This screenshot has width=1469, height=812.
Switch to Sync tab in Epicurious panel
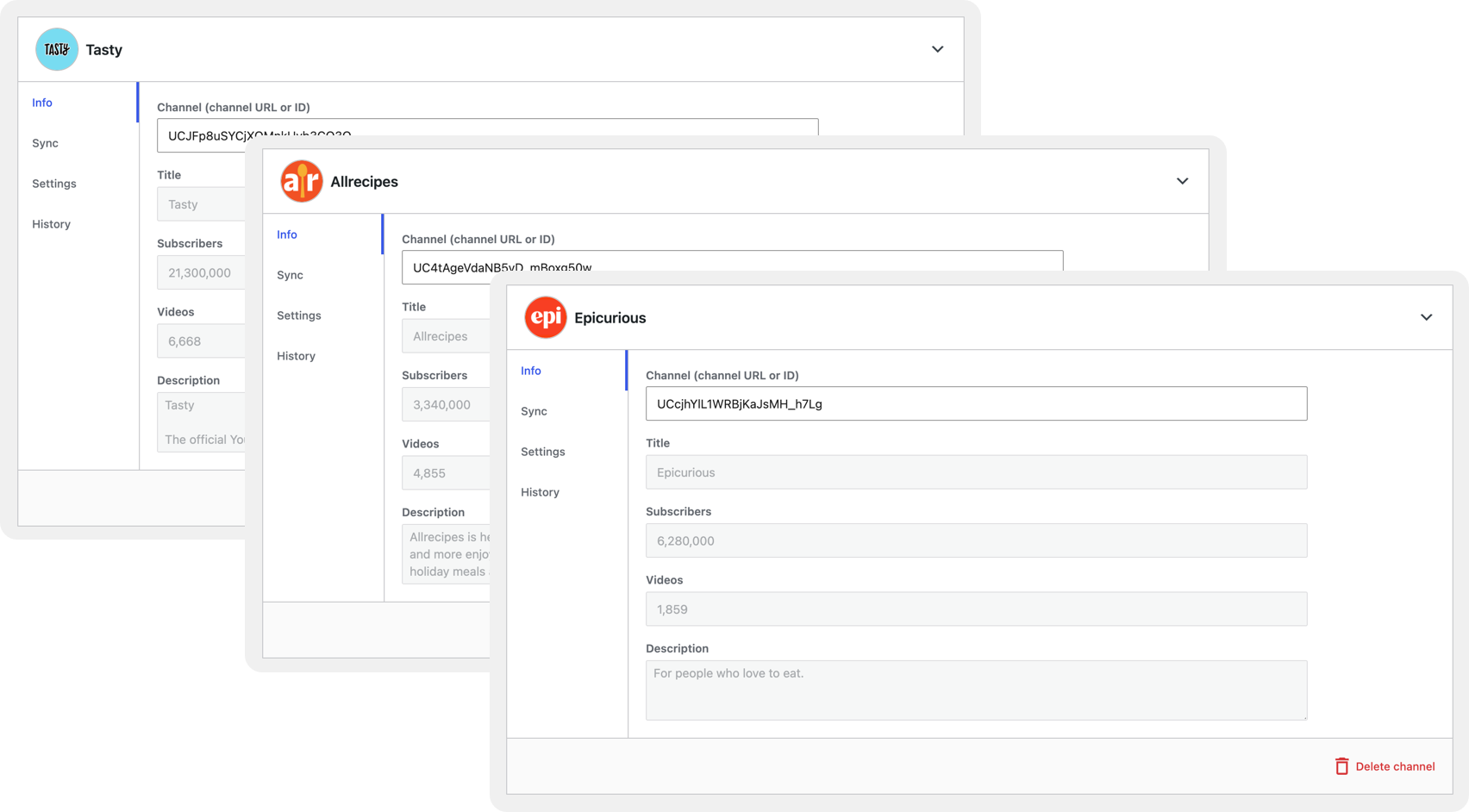pos(534,411)
